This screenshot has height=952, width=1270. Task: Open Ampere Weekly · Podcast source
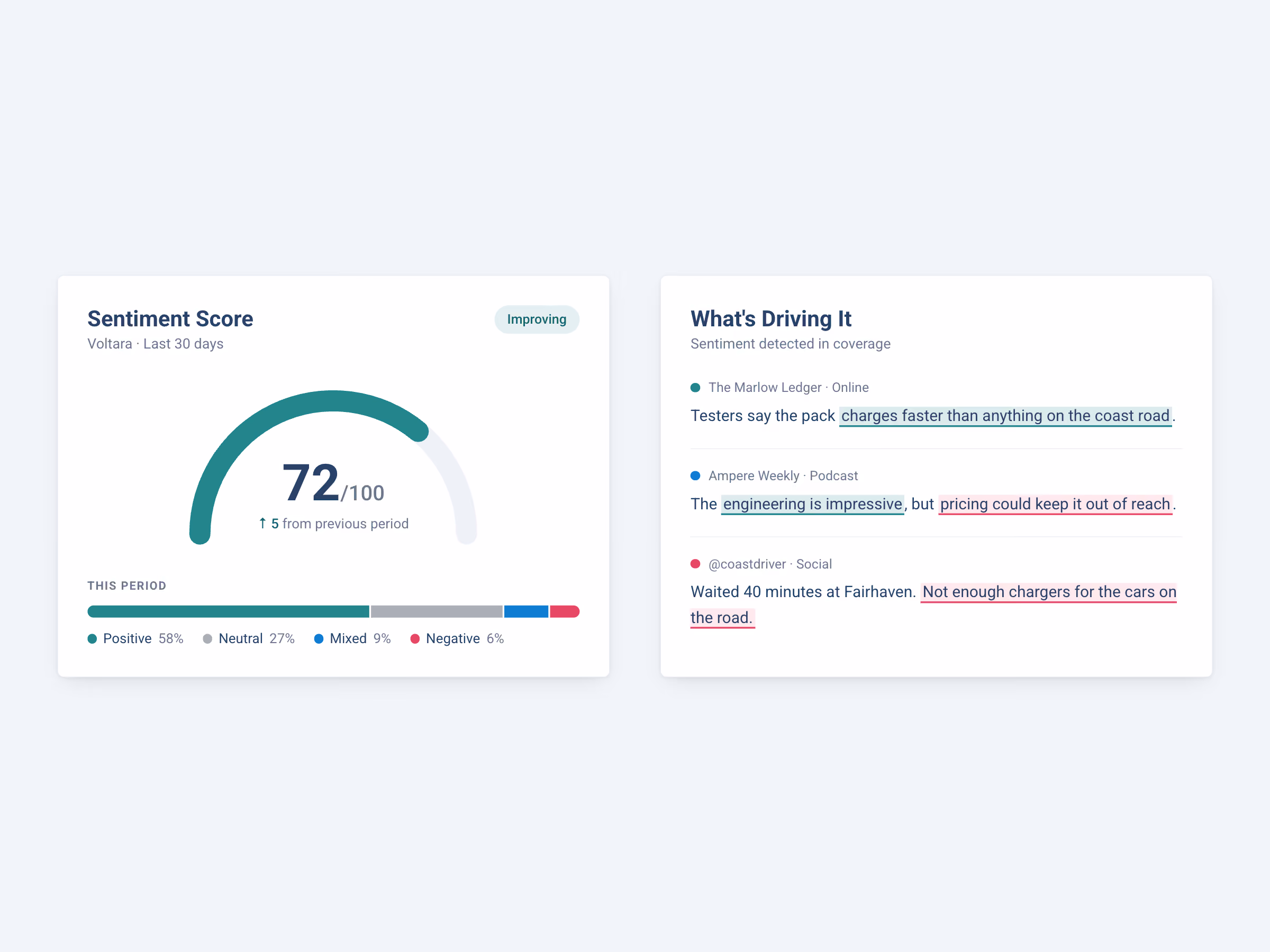pyautogui.click(x=783, y=475)
